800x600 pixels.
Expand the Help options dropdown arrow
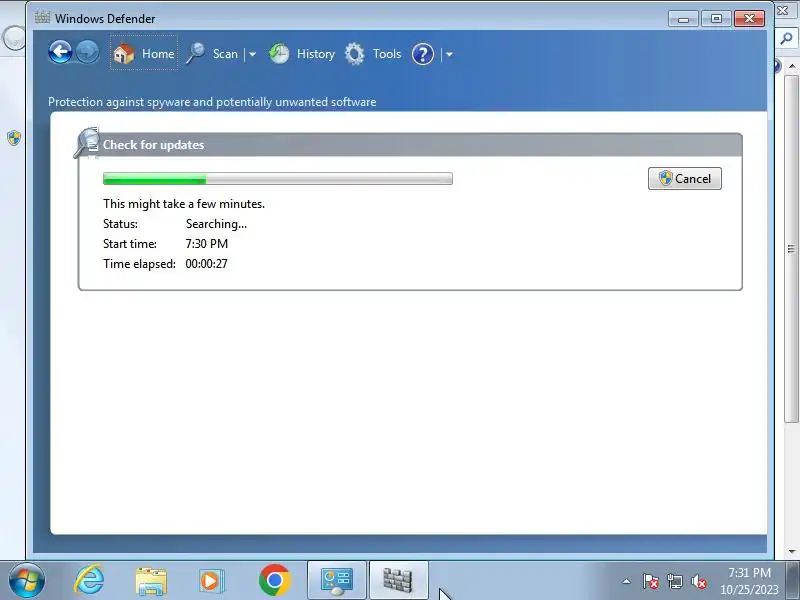(449, 54)
